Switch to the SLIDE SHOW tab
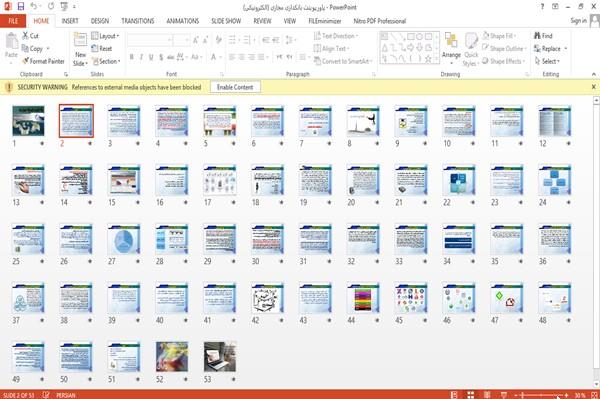 point(226,21)
